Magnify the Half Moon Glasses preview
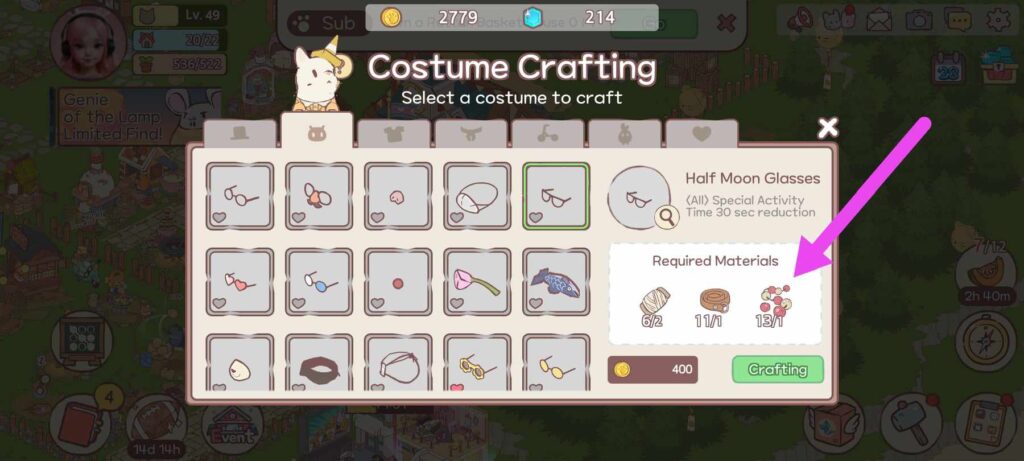Screen dimensions: 1024x461 tap(667, 219)
